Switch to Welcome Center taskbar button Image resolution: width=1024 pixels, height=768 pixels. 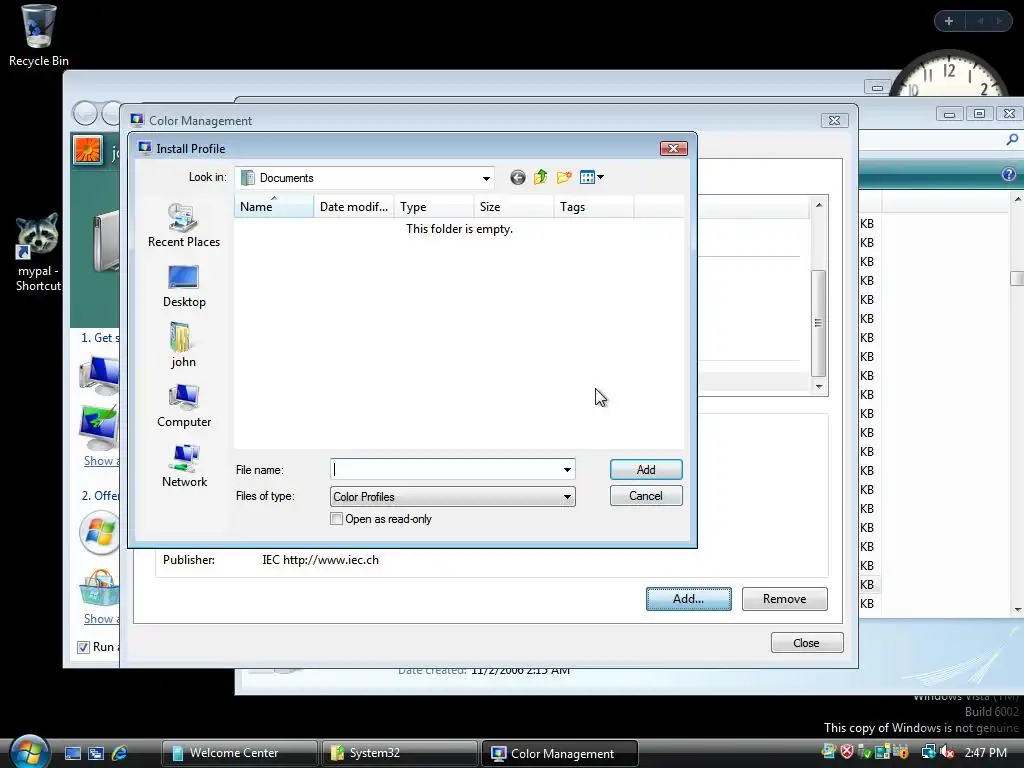click(x=240, y=753)
